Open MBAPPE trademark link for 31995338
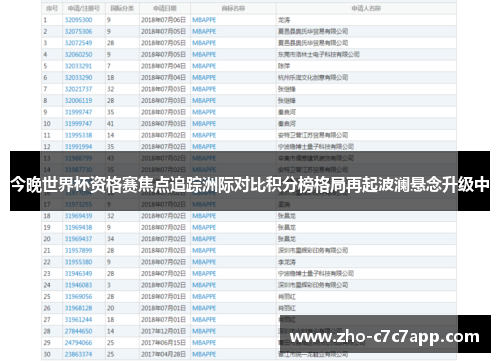 pos(204,135)
